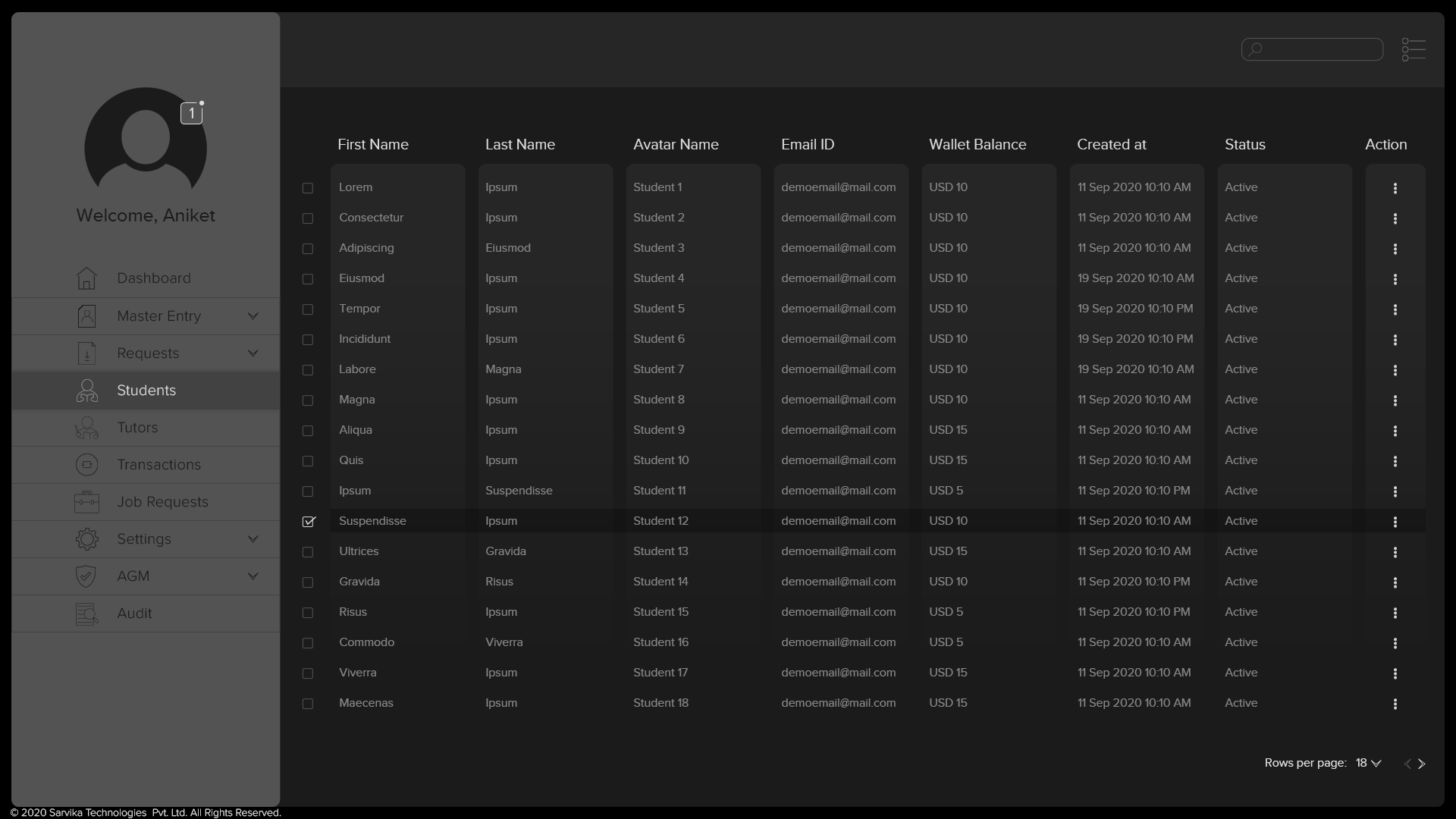Click the Student 13 avatar name cell
This screenshot has width=1456, height=819.
(x=661, y=551)
